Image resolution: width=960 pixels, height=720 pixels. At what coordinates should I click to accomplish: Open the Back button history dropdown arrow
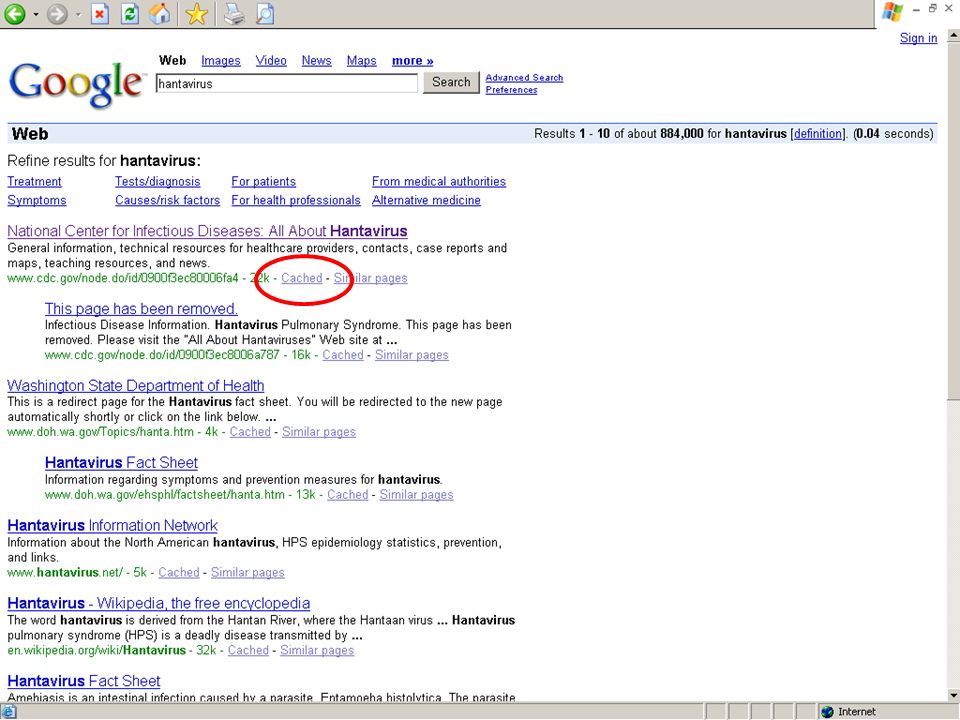point(36,14)
